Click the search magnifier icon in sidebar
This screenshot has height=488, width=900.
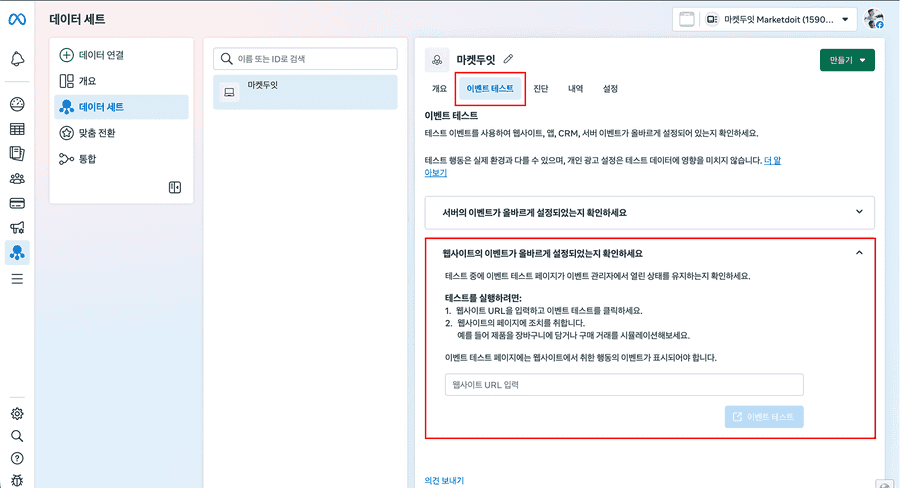(x=17, y=436)
